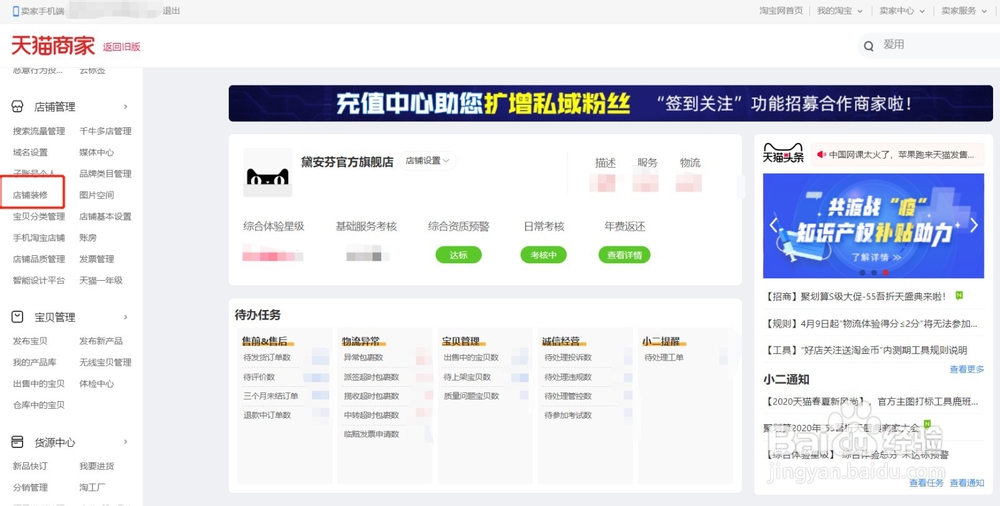Open 宝贝分类管理 in sidebar
The height and width of the screenshot is (506, 1000).
tap(39, 216)
